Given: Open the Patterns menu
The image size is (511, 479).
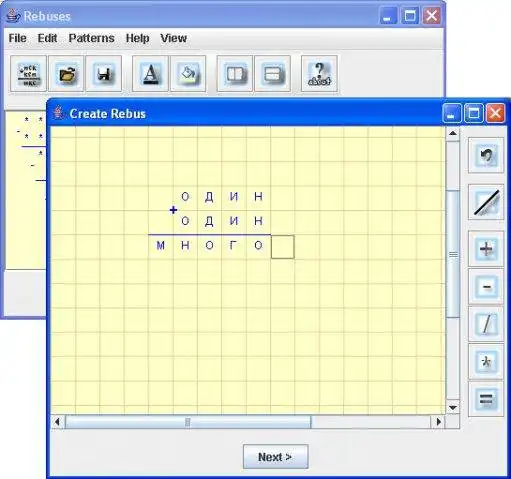Looking at the screenshot, I should [x=91, y=38].
